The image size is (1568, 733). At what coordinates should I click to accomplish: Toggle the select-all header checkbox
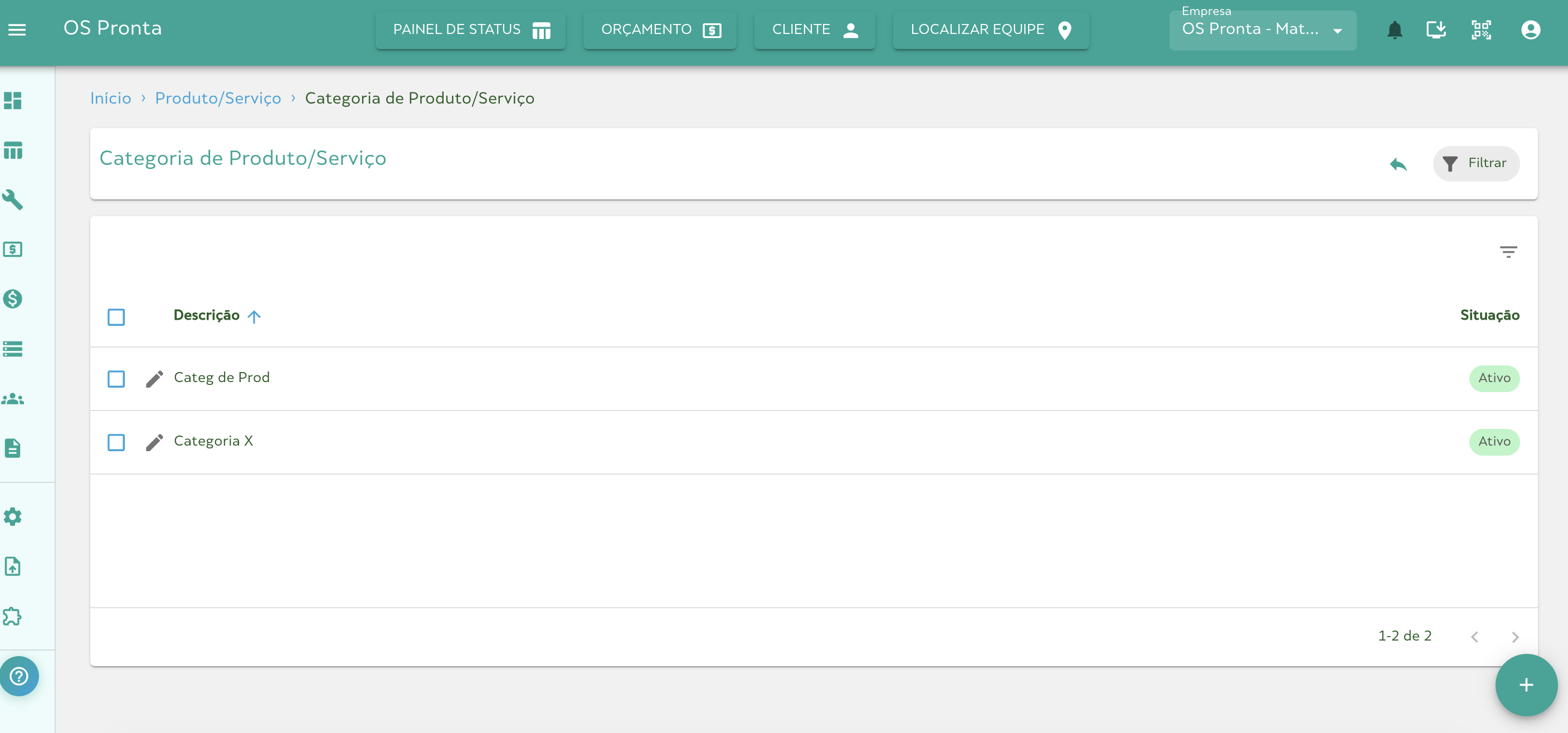pos(116,316)
